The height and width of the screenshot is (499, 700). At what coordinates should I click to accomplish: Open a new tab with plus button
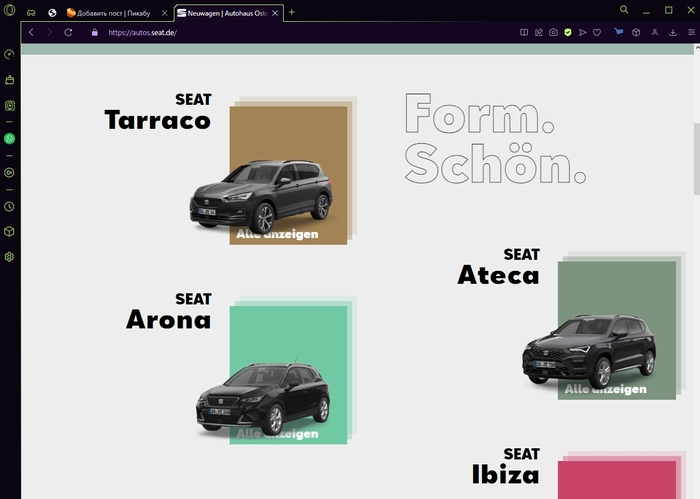click(292, 12)
